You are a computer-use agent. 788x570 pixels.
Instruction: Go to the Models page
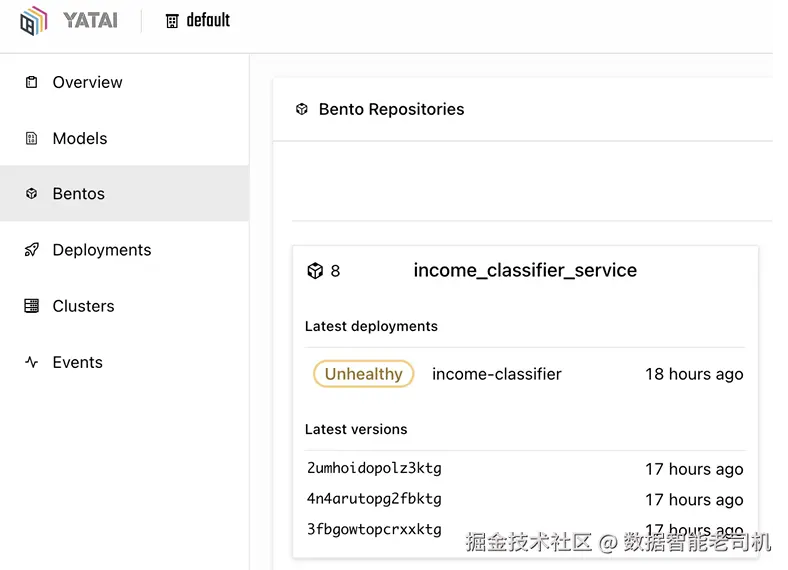[x=79, y=138]
